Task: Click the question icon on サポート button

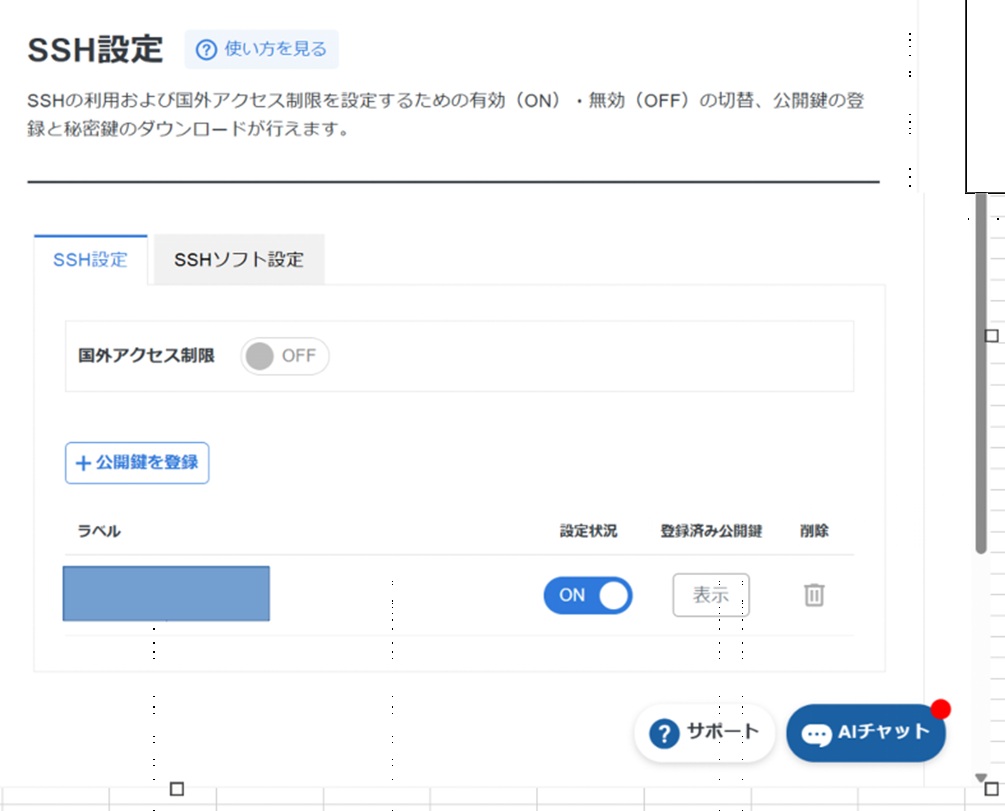Action: click(x=664, y=733)
